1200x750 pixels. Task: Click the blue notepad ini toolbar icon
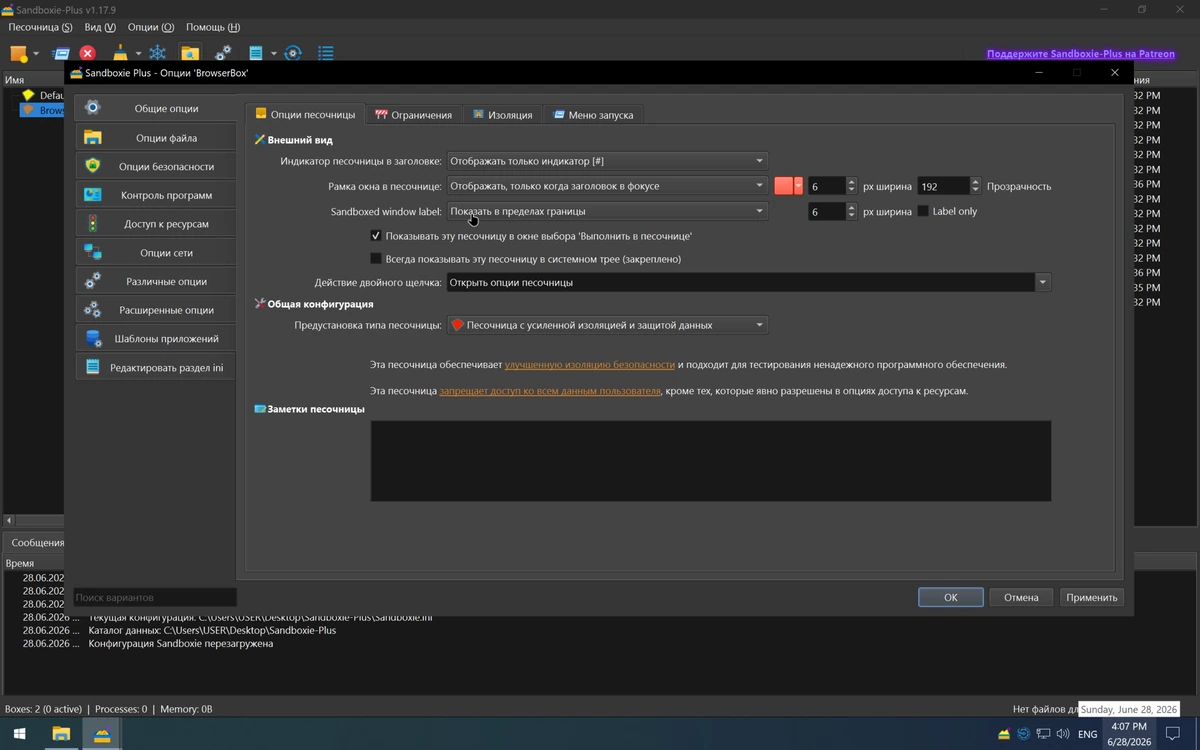[256, 53]
